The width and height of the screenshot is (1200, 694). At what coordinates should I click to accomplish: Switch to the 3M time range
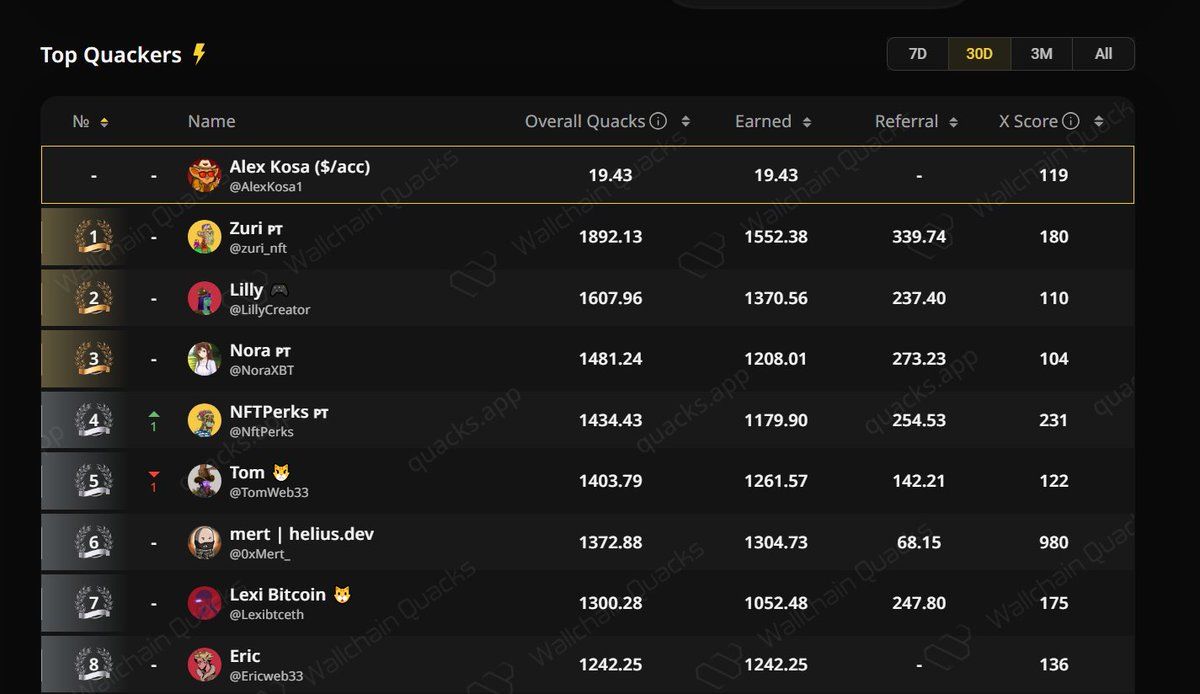pos(1041,54)
